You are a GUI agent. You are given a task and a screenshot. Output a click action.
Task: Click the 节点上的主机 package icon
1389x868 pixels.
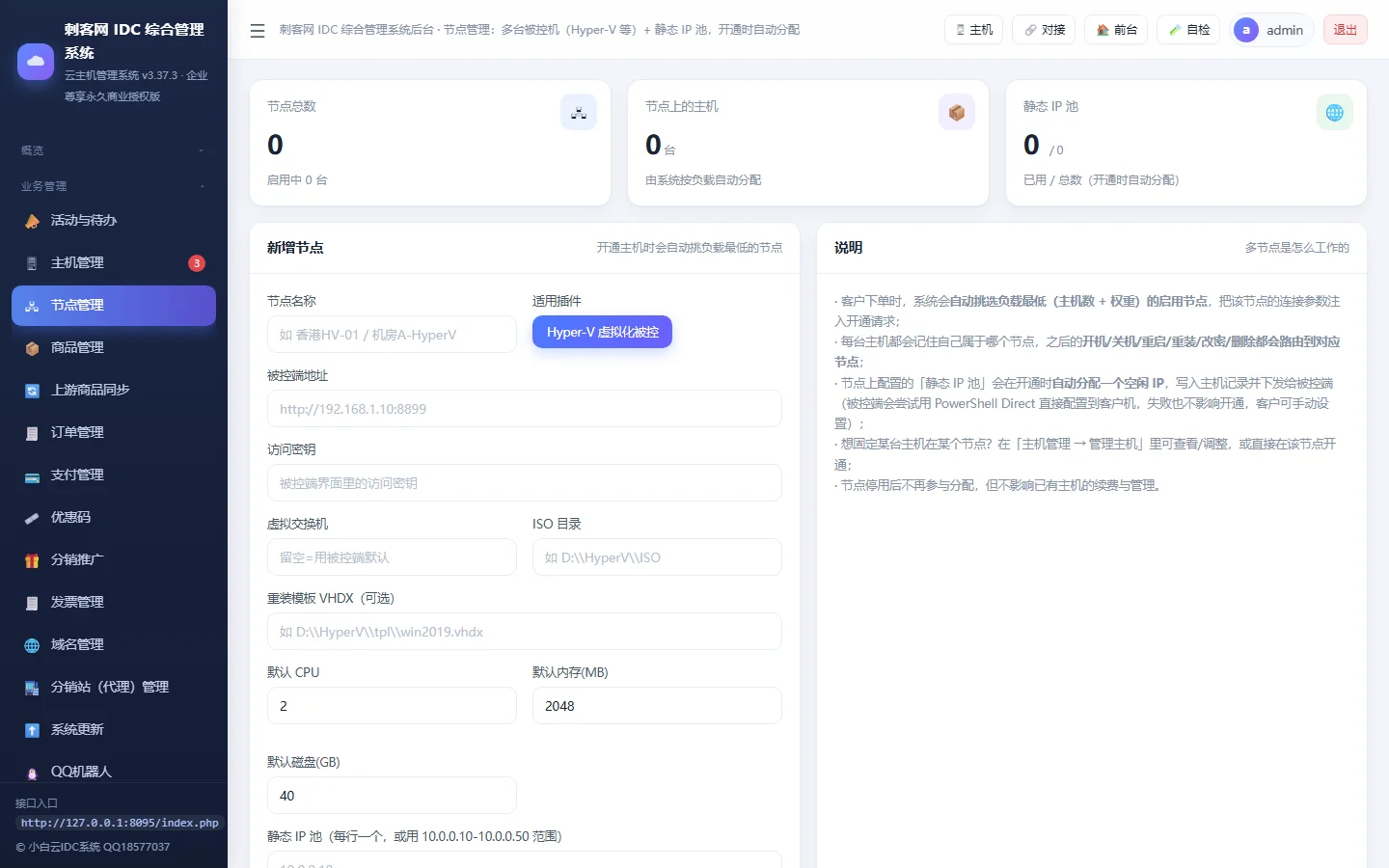click(x=957, y=113)
